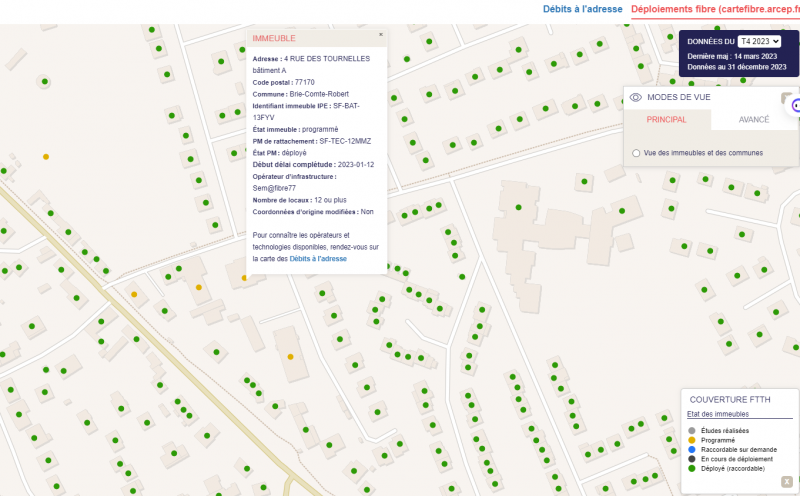
Task: Switch to the AVANCÉ view mode tab
Action: tap(753, 120)
